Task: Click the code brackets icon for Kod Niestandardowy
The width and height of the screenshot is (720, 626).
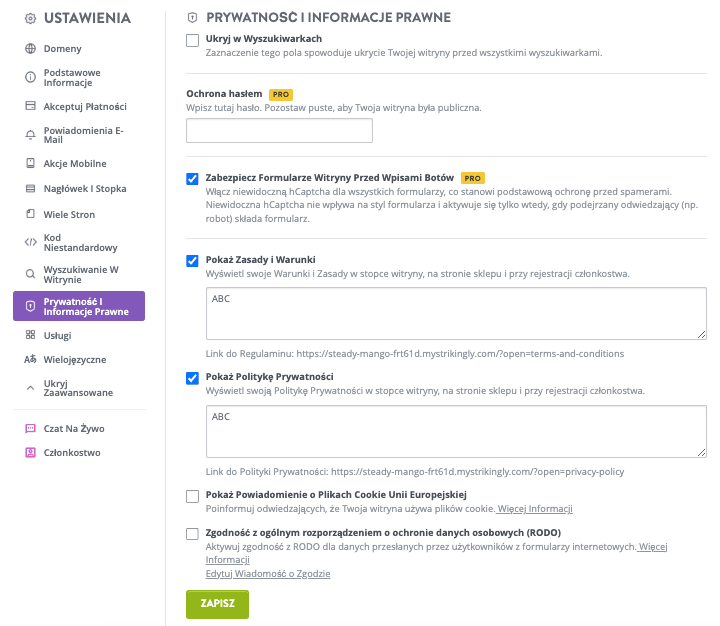Action: (30, 241)
